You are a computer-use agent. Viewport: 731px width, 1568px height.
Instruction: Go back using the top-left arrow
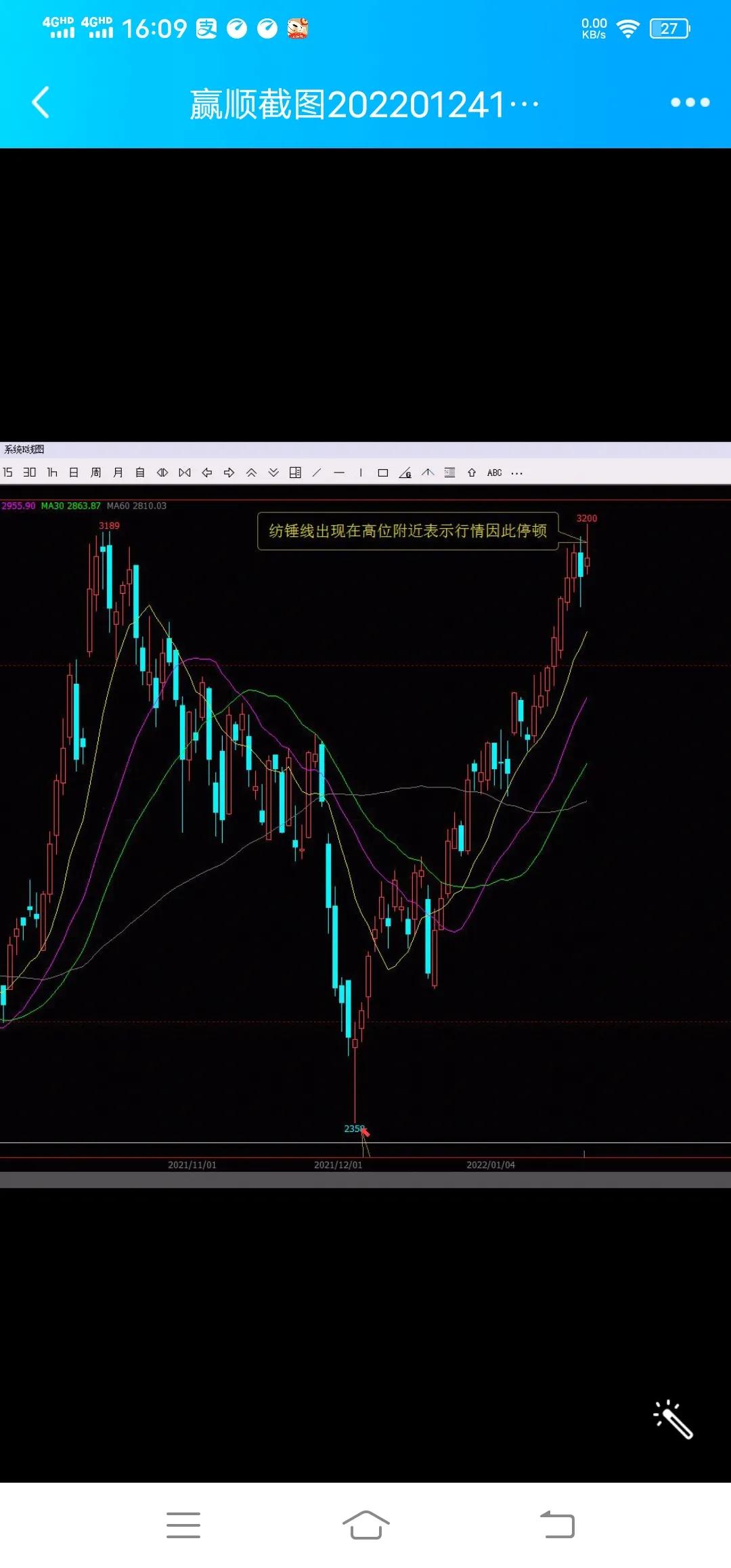41,103
